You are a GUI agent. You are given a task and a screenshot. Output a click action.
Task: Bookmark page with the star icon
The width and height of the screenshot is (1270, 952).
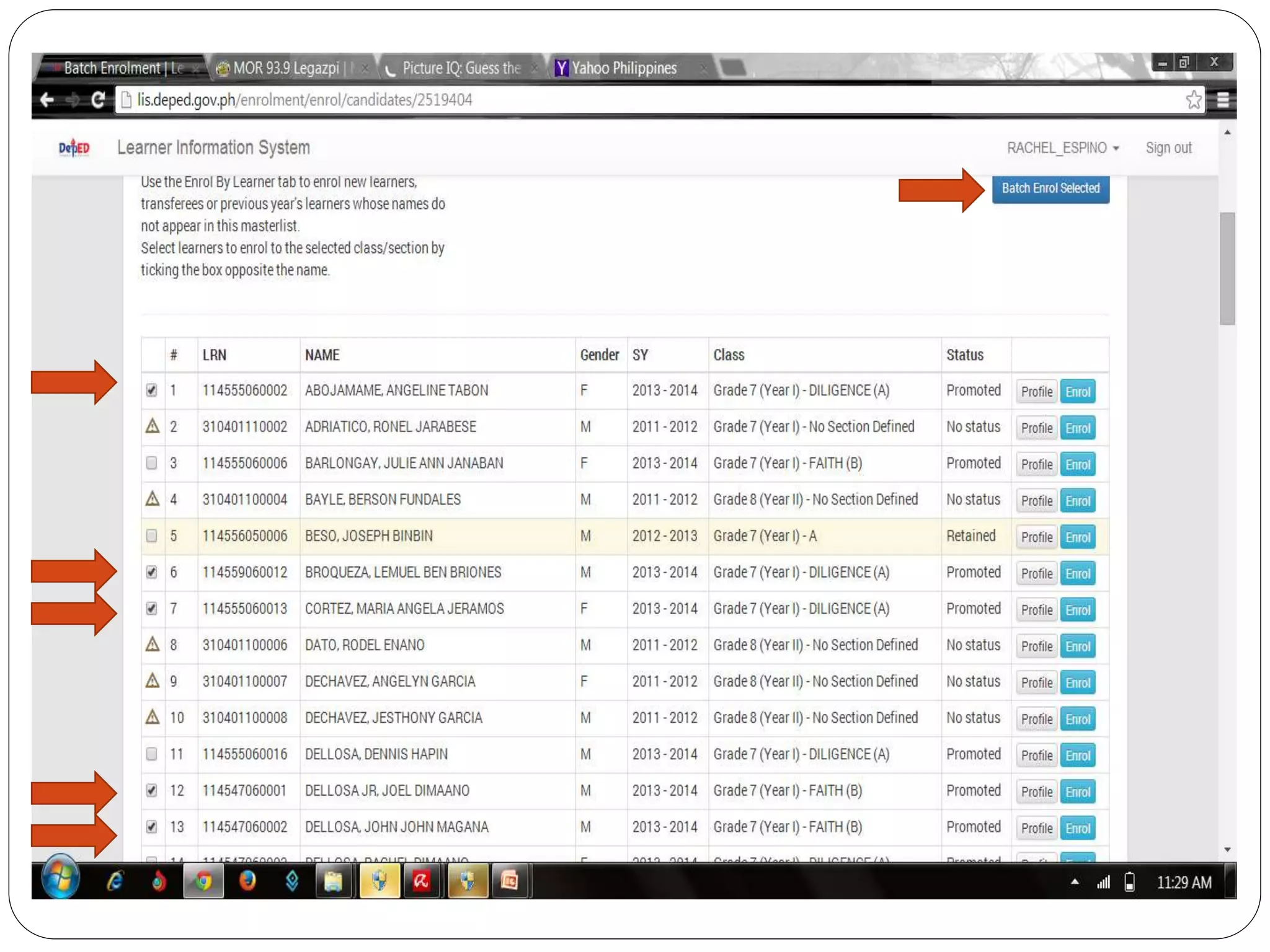coord(1192,100)
